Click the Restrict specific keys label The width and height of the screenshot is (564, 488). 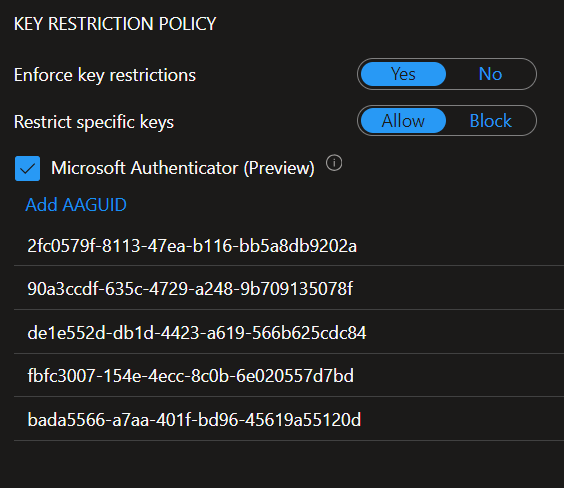94,122
